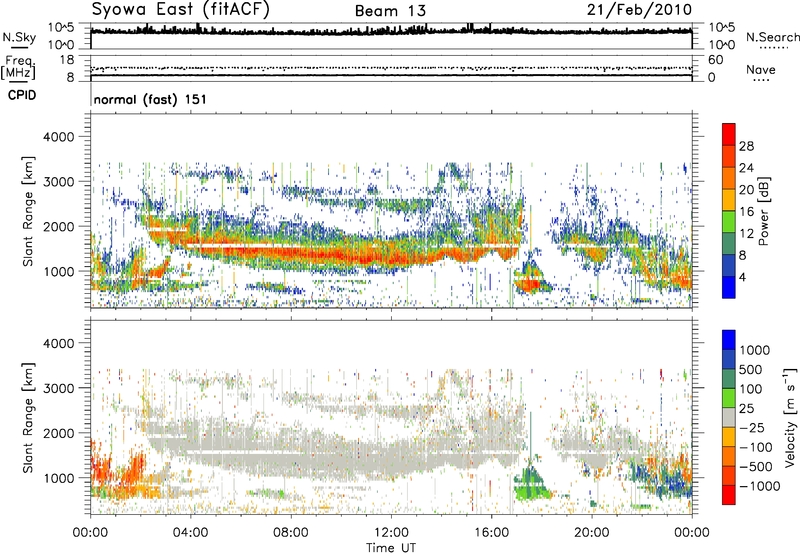The width and height of the screenshot is (800, 554).
Task: Pick the red top segment of Power colorbar
Action: click(729, 134)
